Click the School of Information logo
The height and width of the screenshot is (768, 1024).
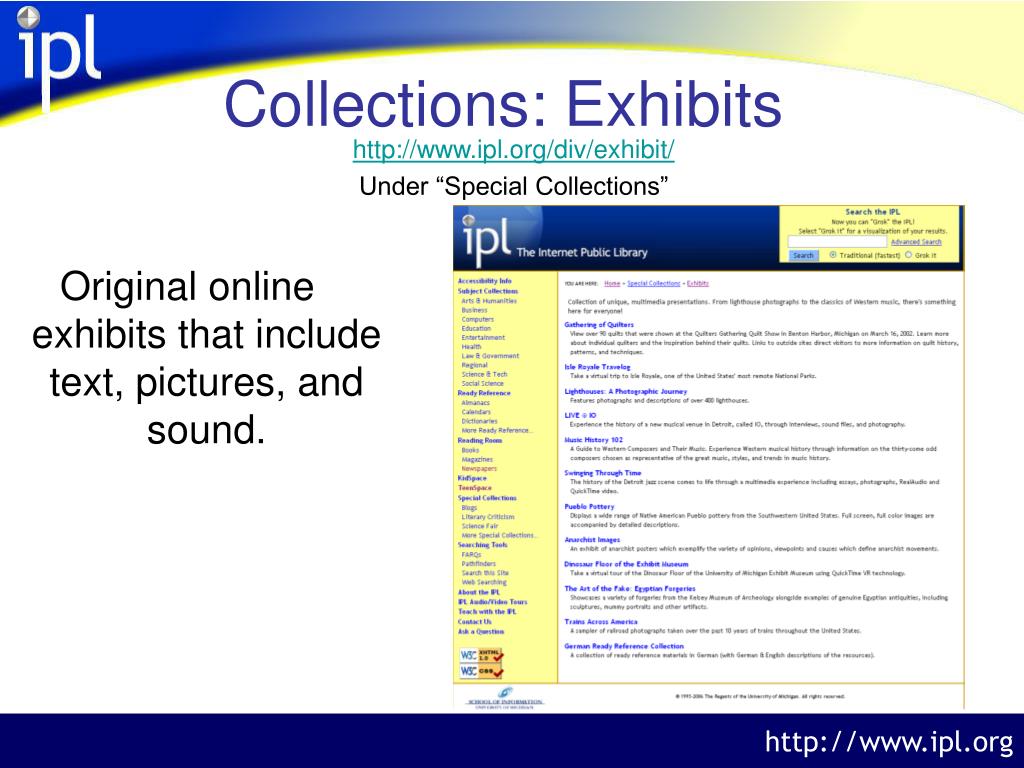click(505, 699)
